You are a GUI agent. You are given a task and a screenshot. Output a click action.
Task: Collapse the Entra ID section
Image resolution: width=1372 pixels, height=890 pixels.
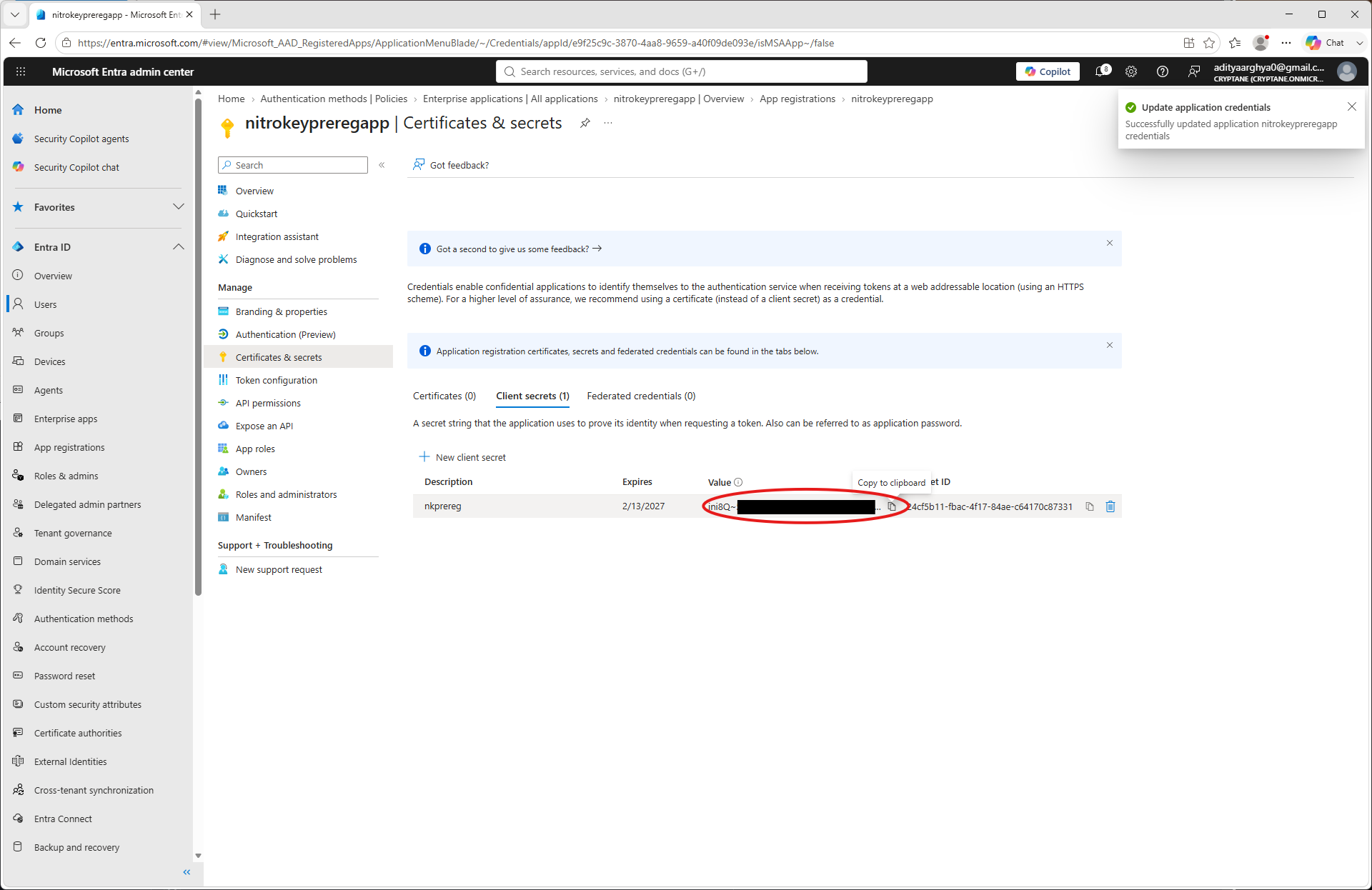(179, 247)
